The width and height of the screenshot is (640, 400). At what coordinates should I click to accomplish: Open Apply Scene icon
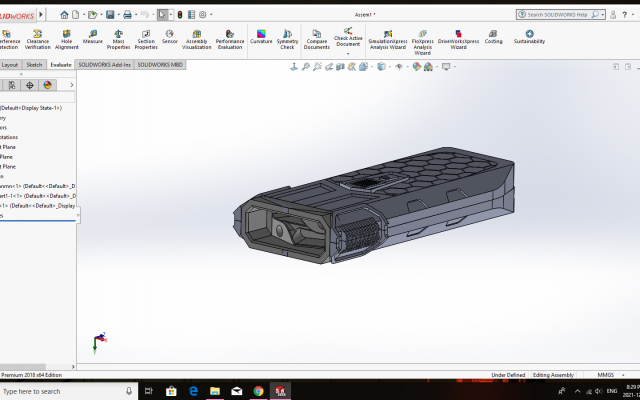428,67
